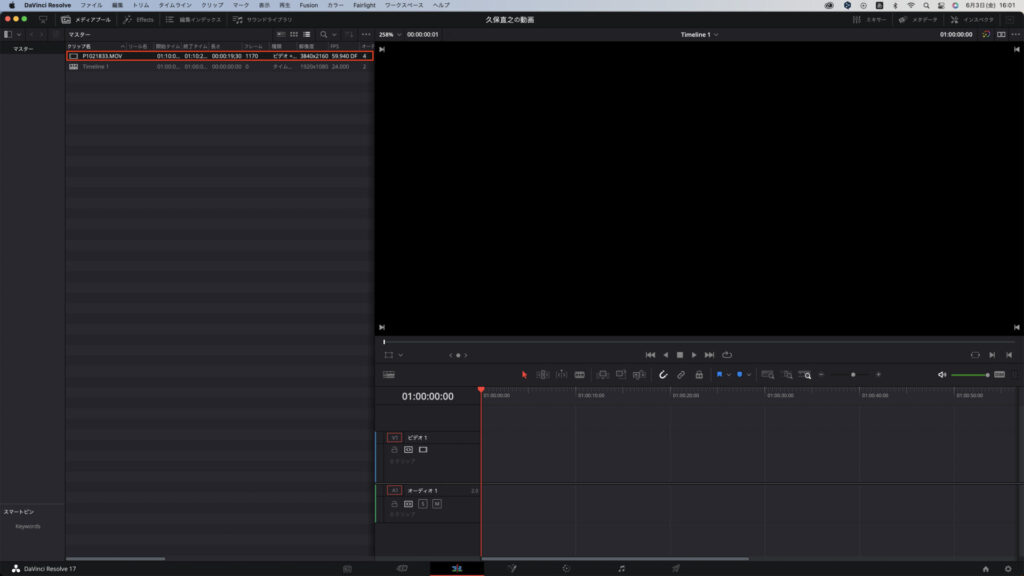Screen dimensions: 1024x576
Task: Open the Timeline 1 name dropdown
Action: click(699, 35)
